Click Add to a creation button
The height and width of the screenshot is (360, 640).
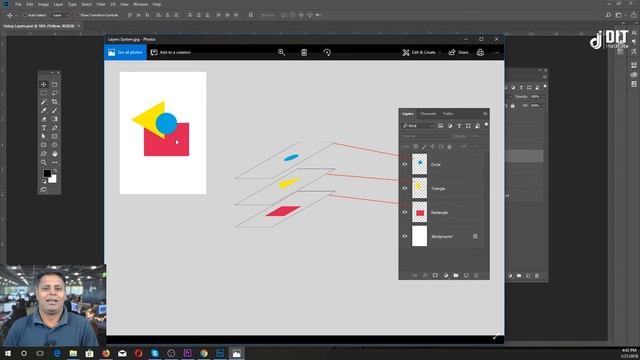click(x=171, y=52)
